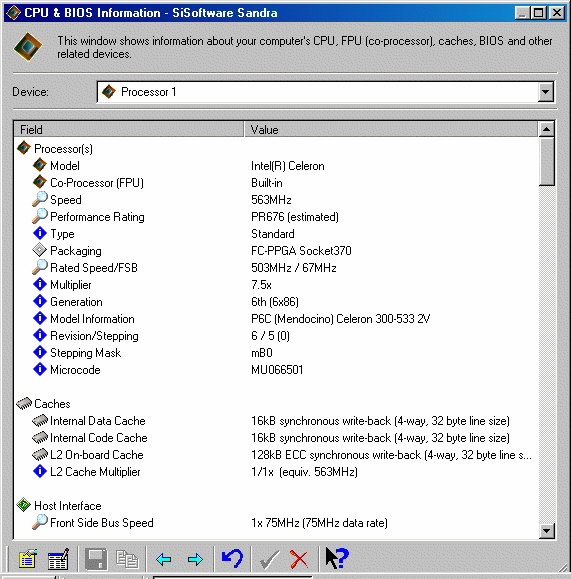Click the Stepping Mask info icon
Screen dimensions: 571x579
tap(40, 352)
